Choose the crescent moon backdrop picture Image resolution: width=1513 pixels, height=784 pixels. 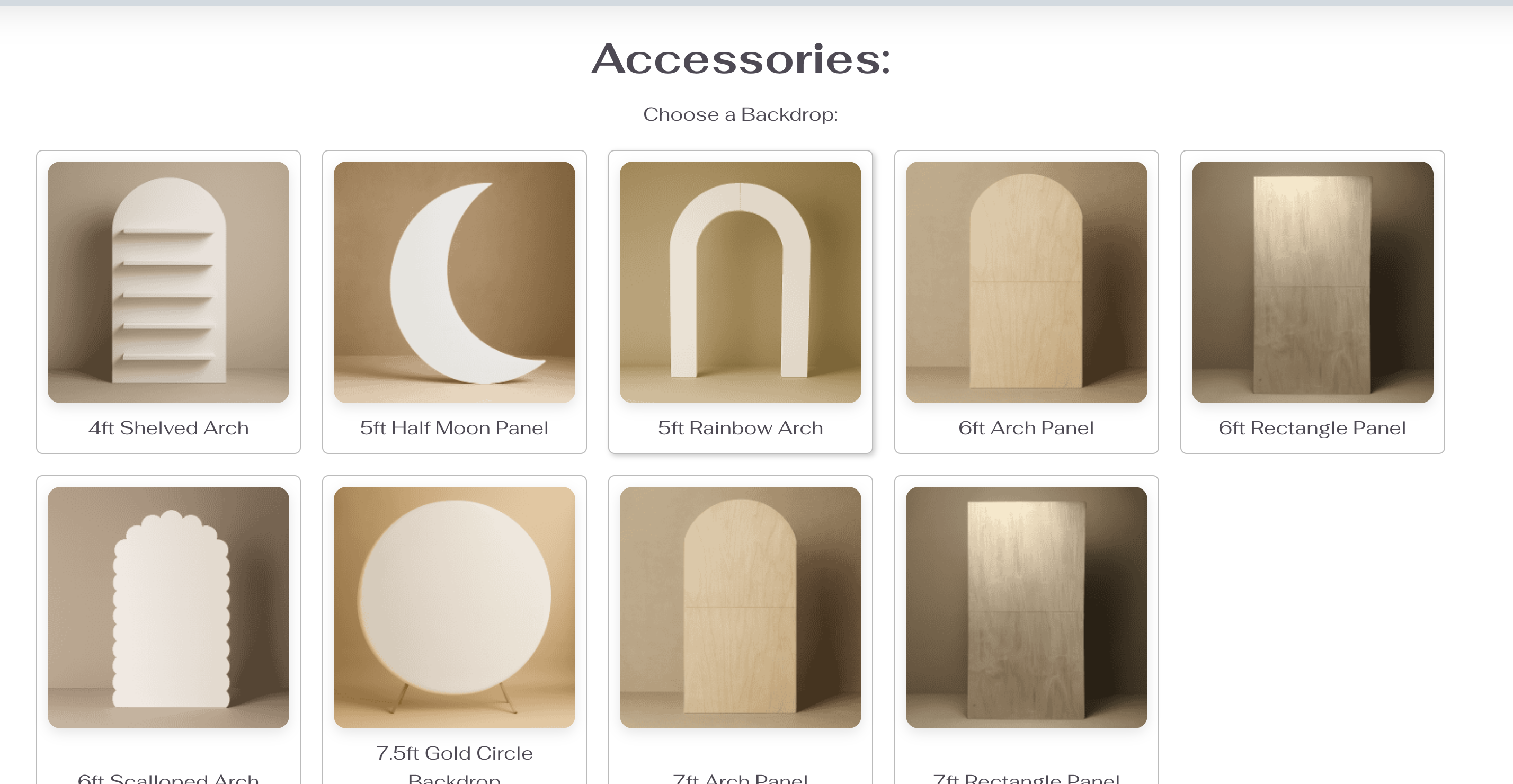click(x=454, y=282)
